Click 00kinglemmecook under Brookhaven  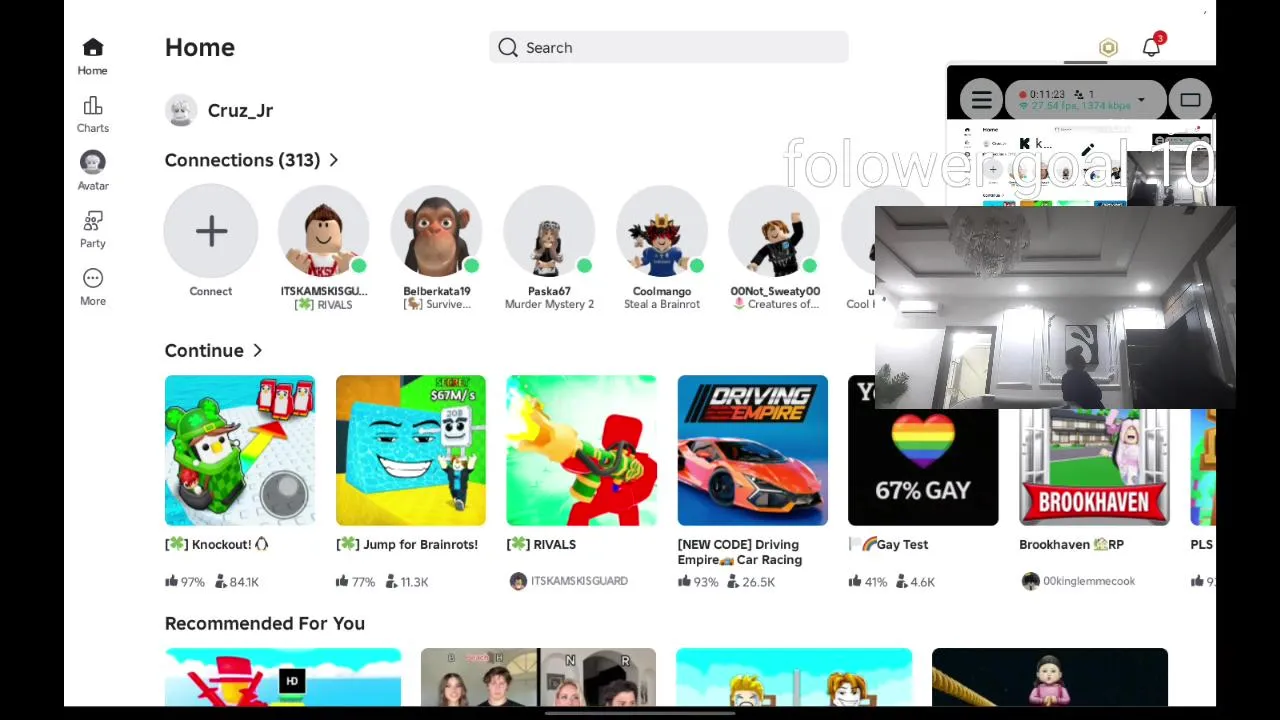pos(1078,581)
